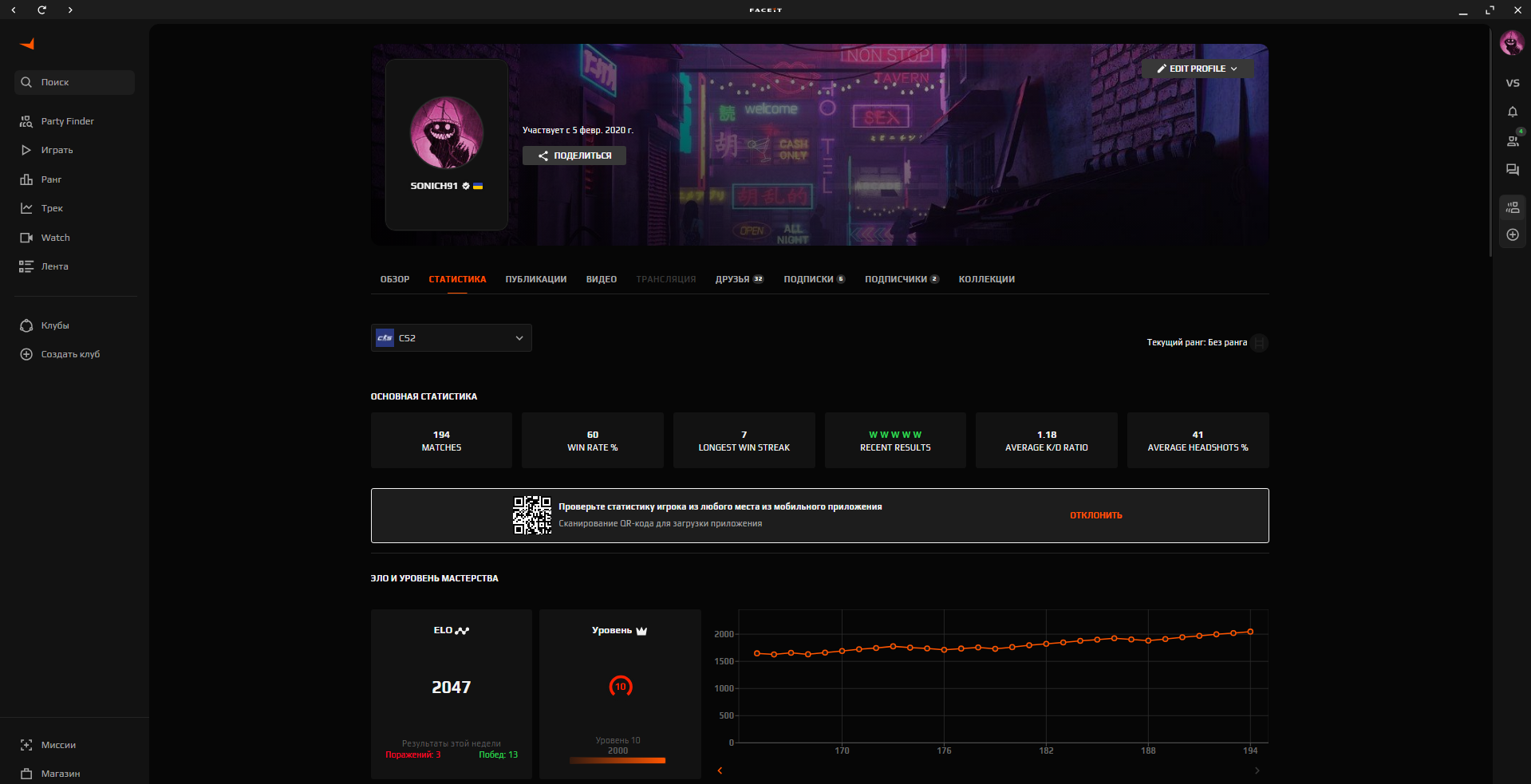The width and height of the screenshot is (1531, 784).
Task: Go back with the top-left back arrow
Action: [14, 10]
